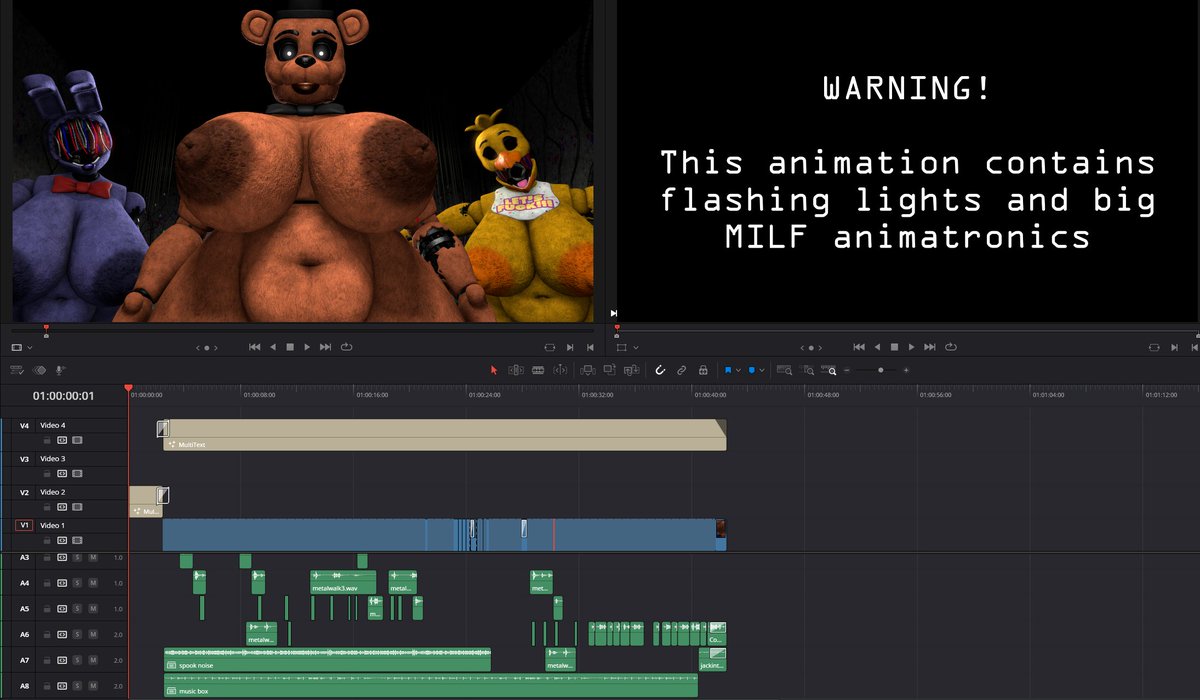The image size is (1200, 700).
Task: Disable the Video 2 track
Action: click(77, 506)
